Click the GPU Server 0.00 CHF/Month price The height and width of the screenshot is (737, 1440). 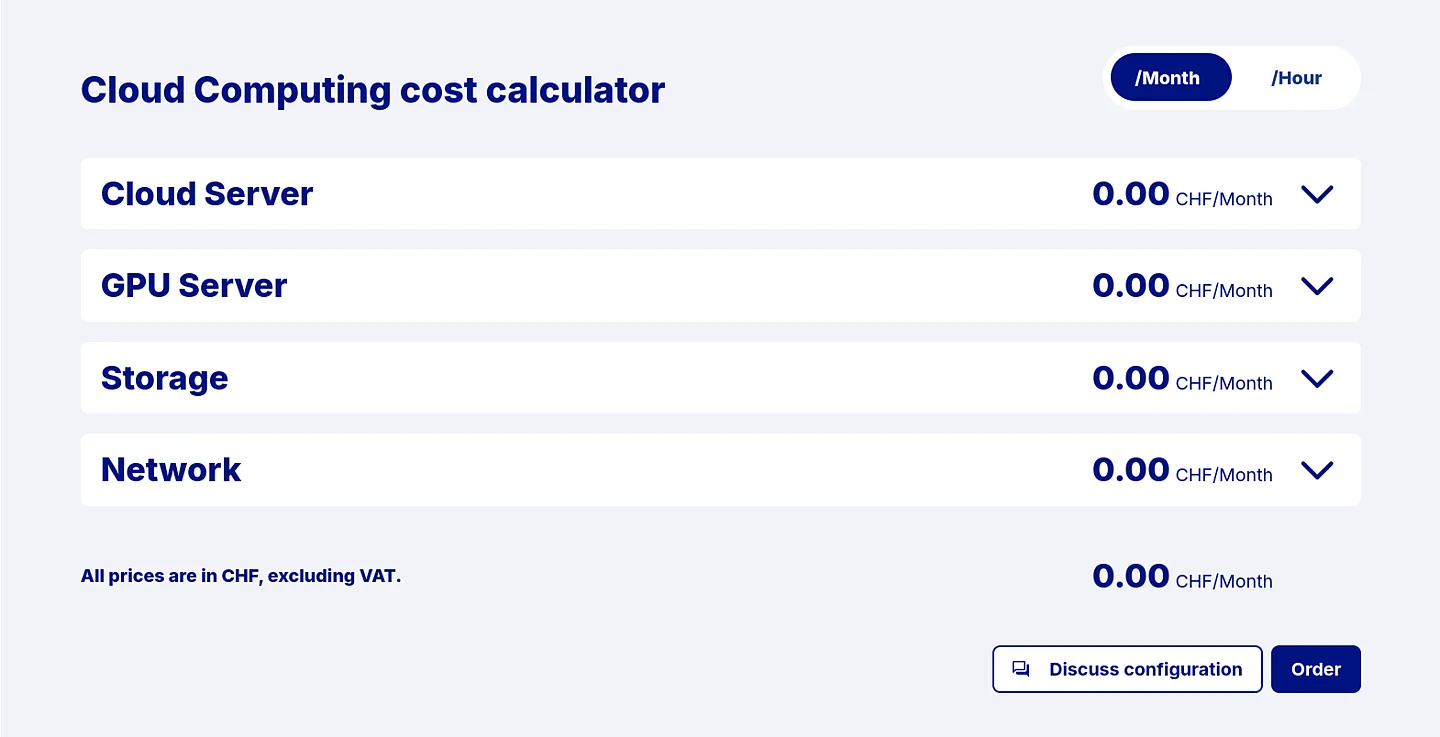click(1182, 286)
